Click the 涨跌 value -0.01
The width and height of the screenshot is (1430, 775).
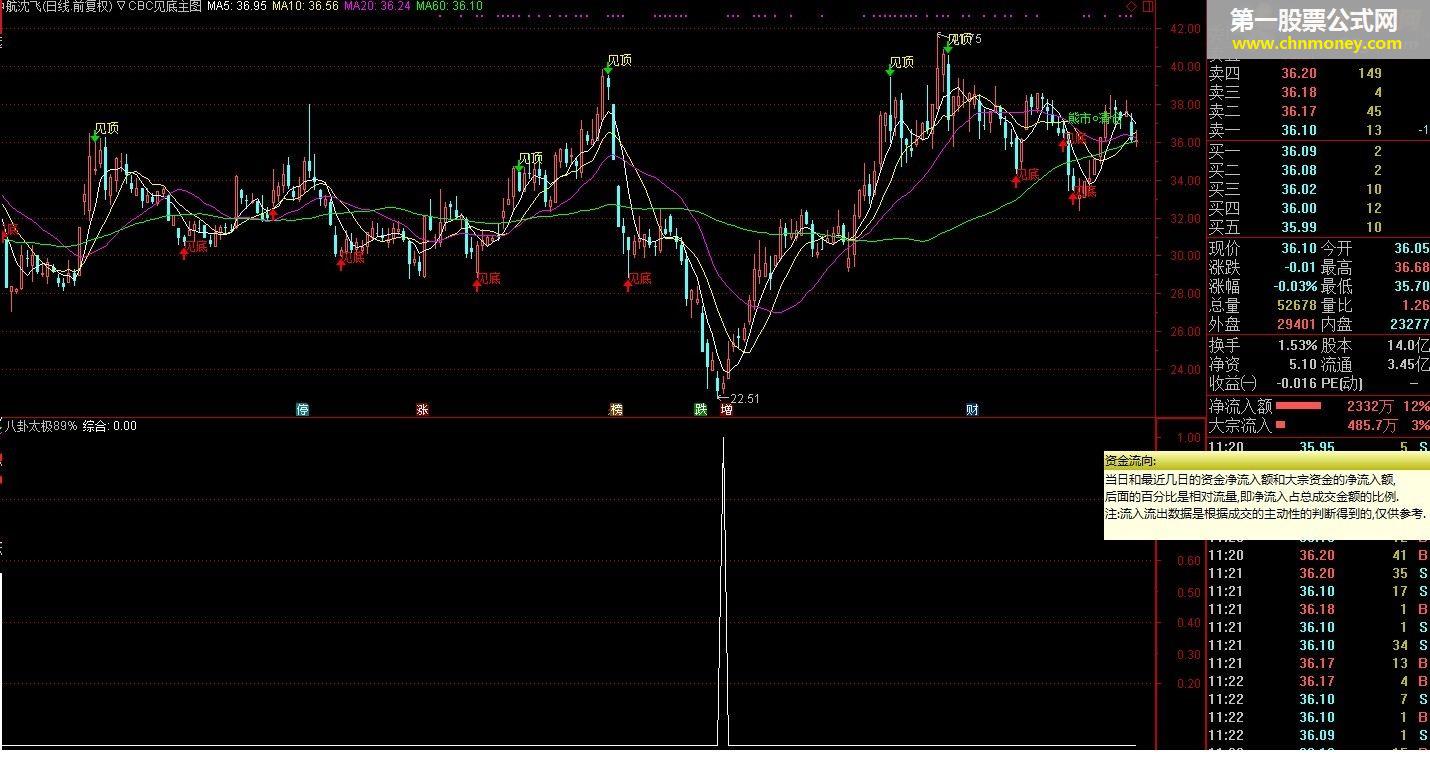point(1299,267)
